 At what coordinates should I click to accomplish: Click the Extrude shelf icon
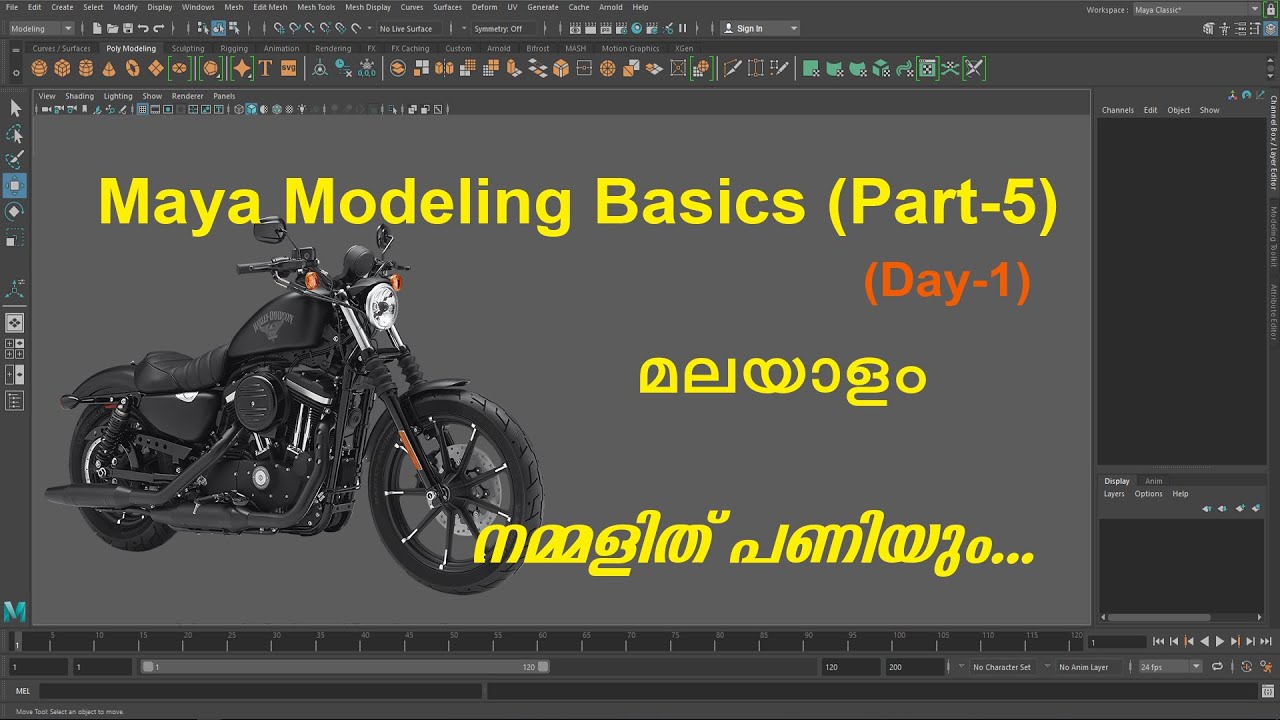coord(513,69)
